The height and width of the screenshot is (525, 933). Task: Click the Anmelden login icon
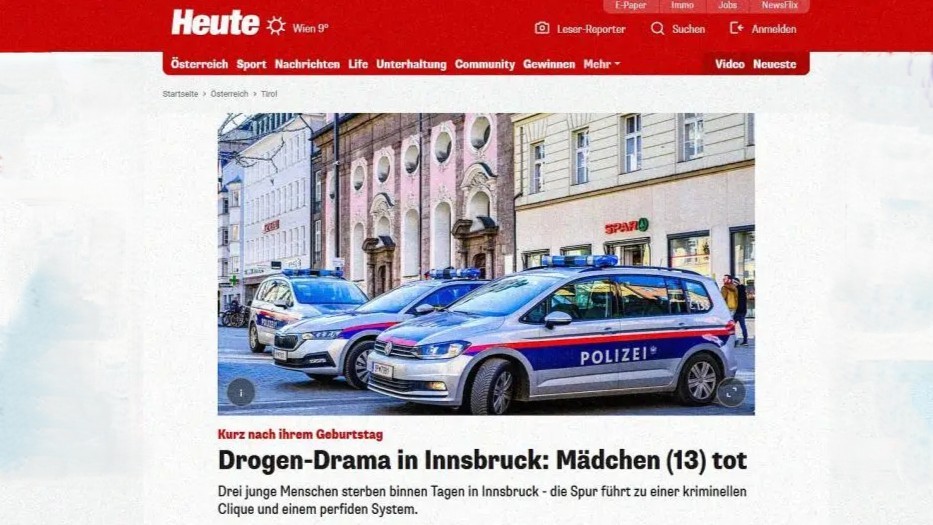tap(737, 28)
